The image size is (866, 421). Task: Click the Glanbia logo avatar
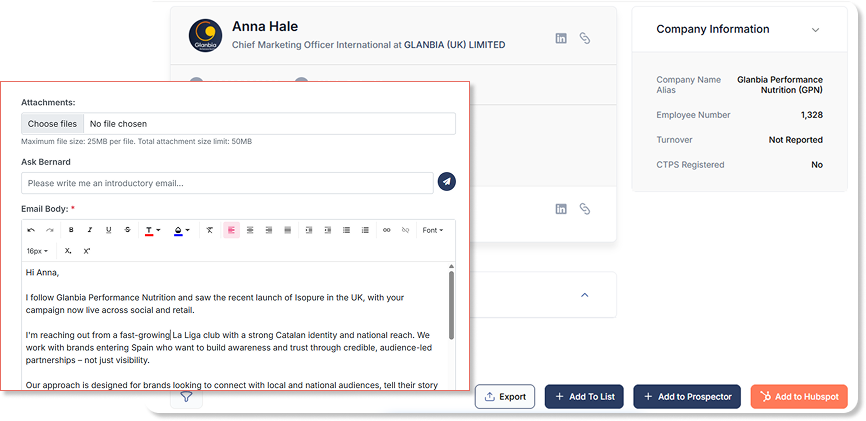pyautogui.click(x=205, y=35)
